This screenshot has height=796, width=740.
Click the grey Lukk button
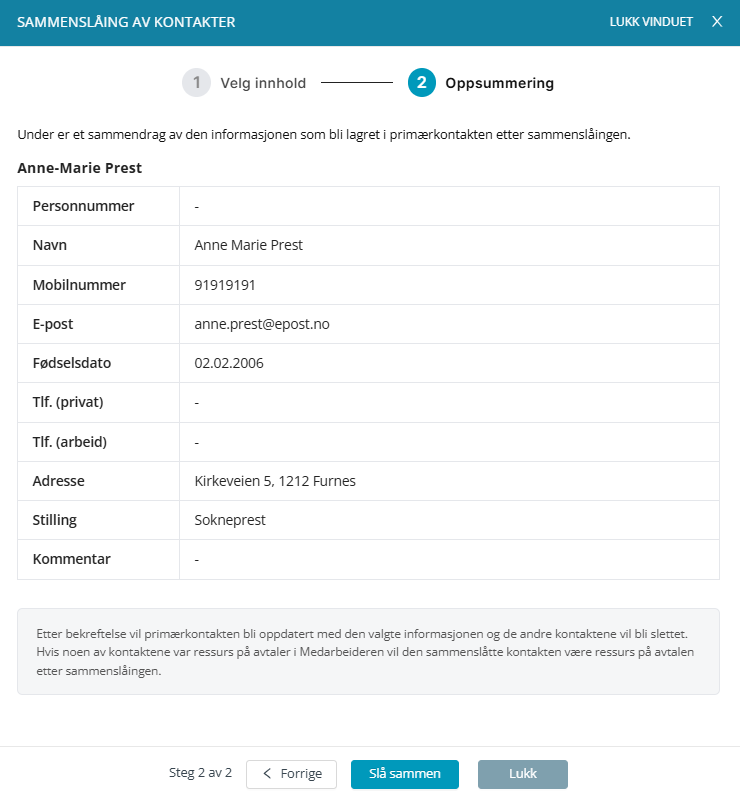pos(523,774)
